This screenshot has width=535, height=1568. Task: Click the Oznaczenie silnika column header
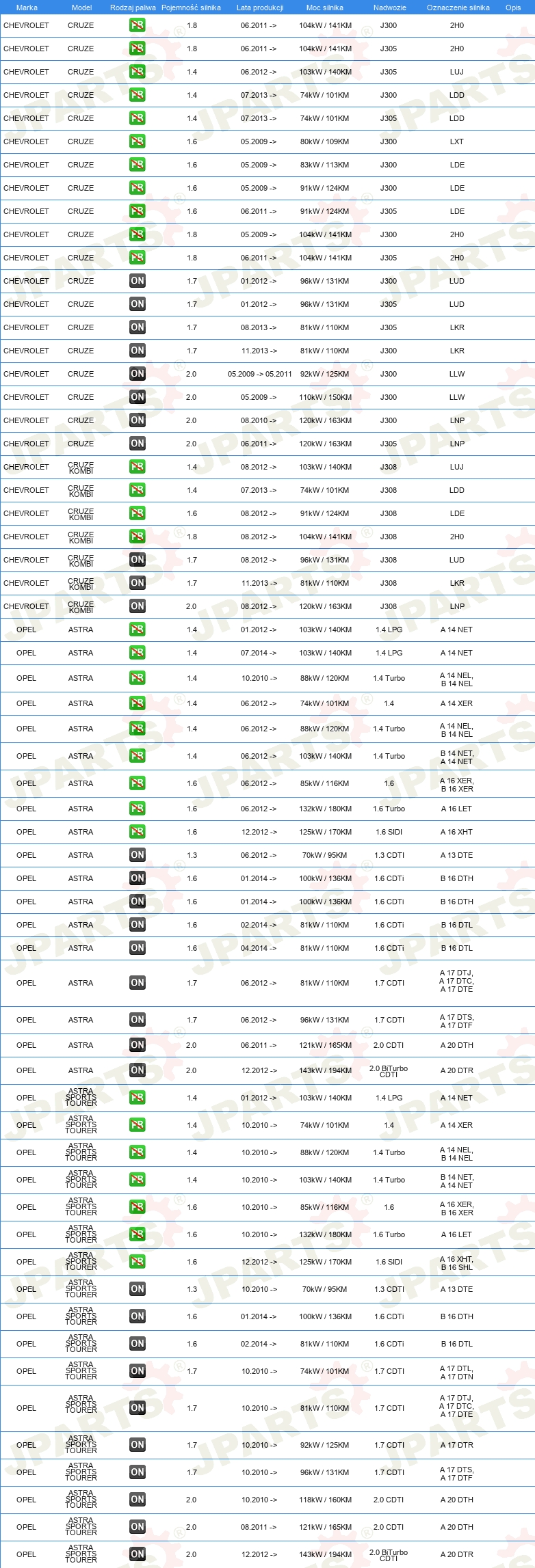(x=458, y=8)
